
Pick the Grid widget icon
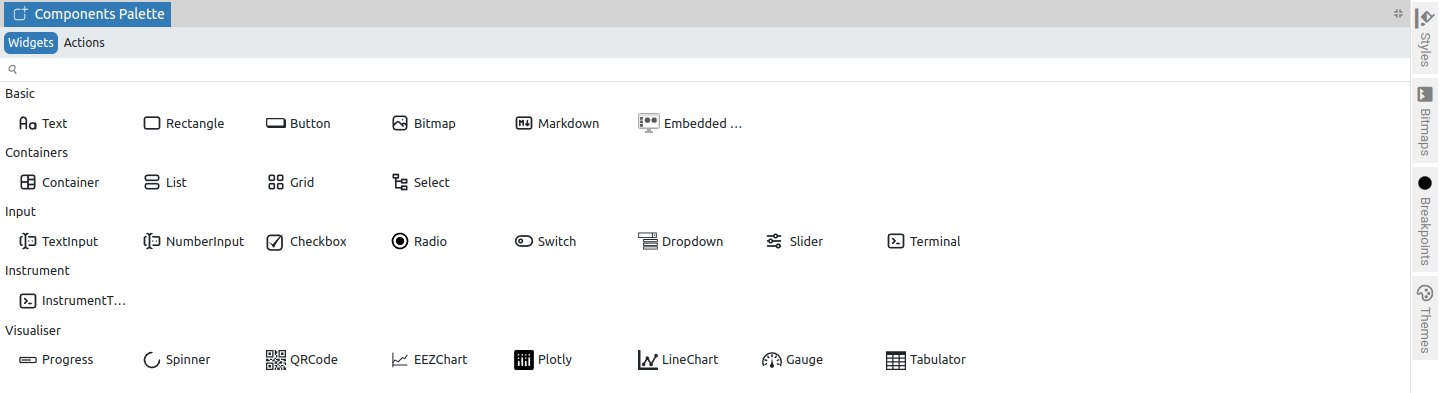pos(276,183)
